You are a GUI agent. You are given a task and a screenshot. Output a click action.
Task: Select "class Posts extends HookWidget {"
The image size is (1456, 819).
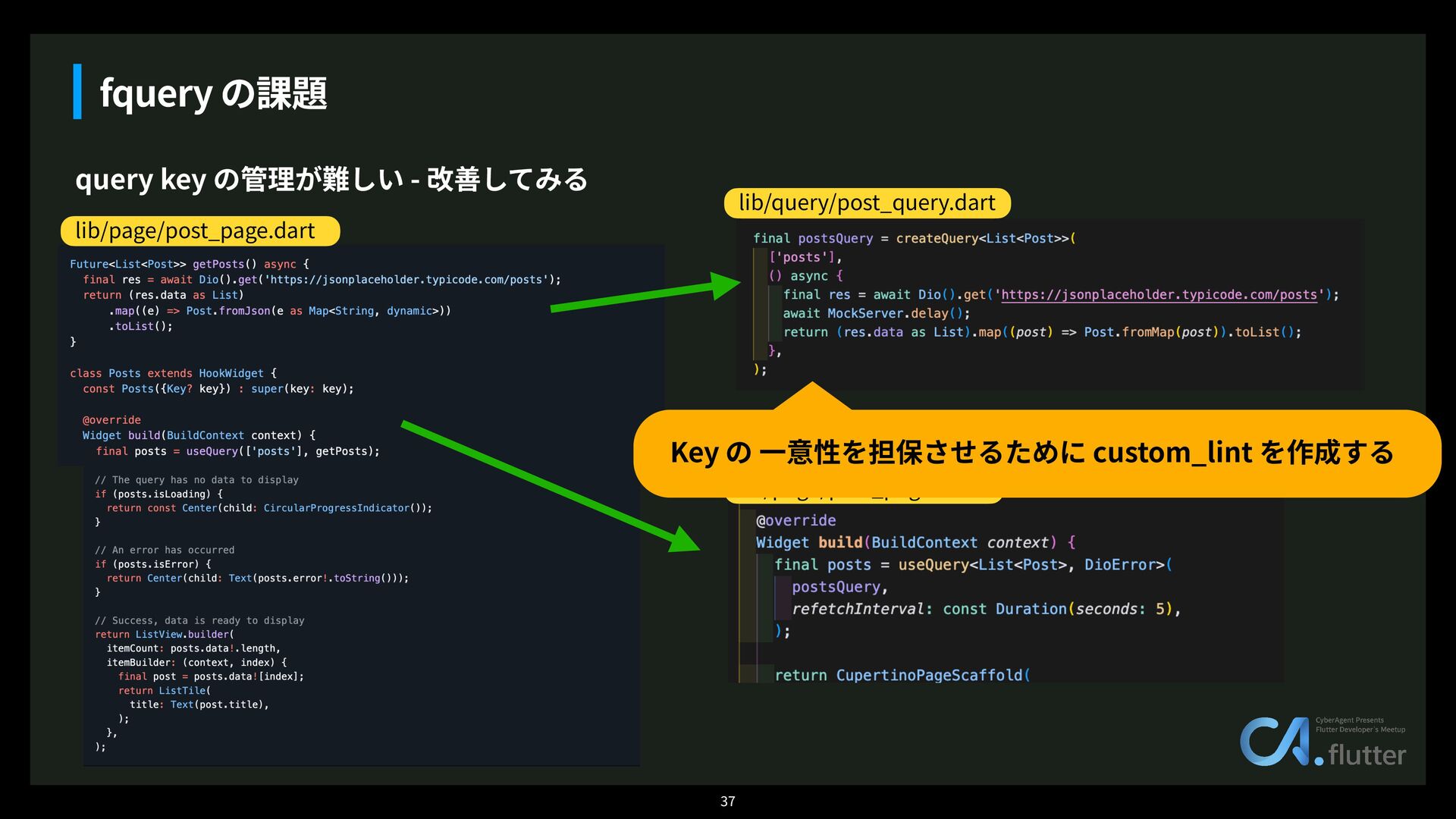coord(174,373)
